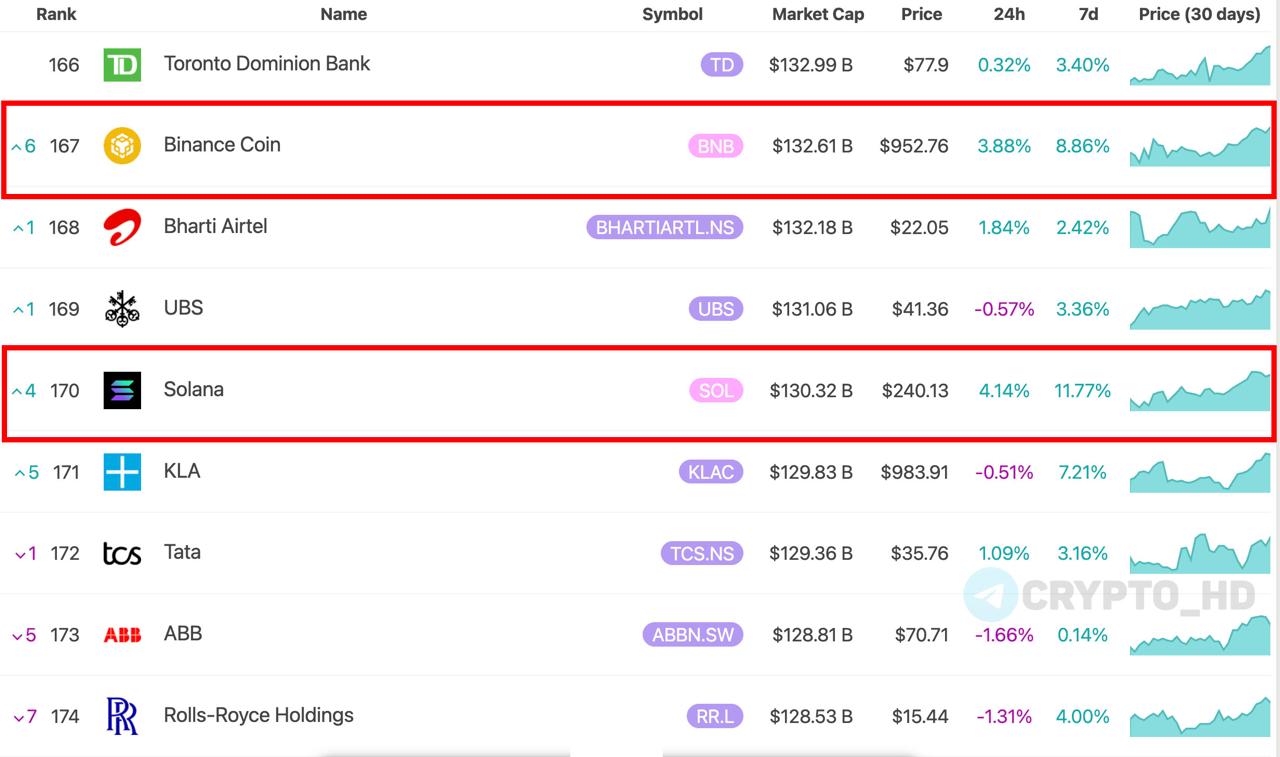Viewport: 1280px width, 757px height.
Task: Click the UBS 30-day price chart
Action: (x=1200, y=309)
